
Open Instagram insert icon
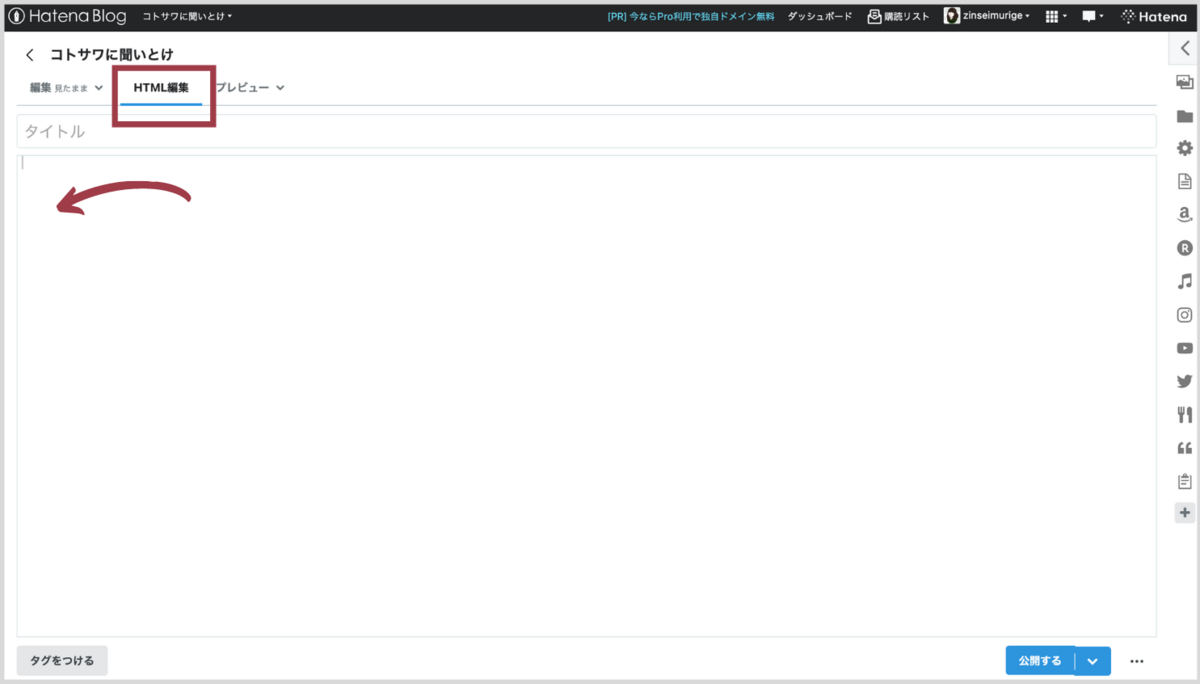1184,314
